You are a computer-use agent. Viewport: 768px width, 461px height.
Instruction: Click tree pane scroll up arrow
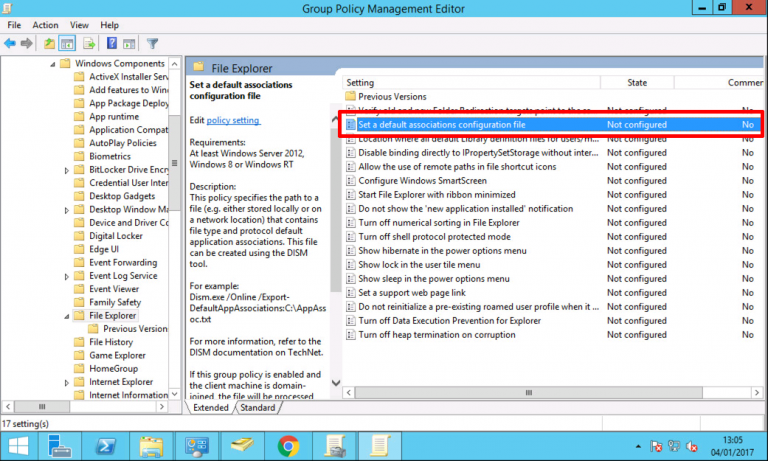(175, 64)
